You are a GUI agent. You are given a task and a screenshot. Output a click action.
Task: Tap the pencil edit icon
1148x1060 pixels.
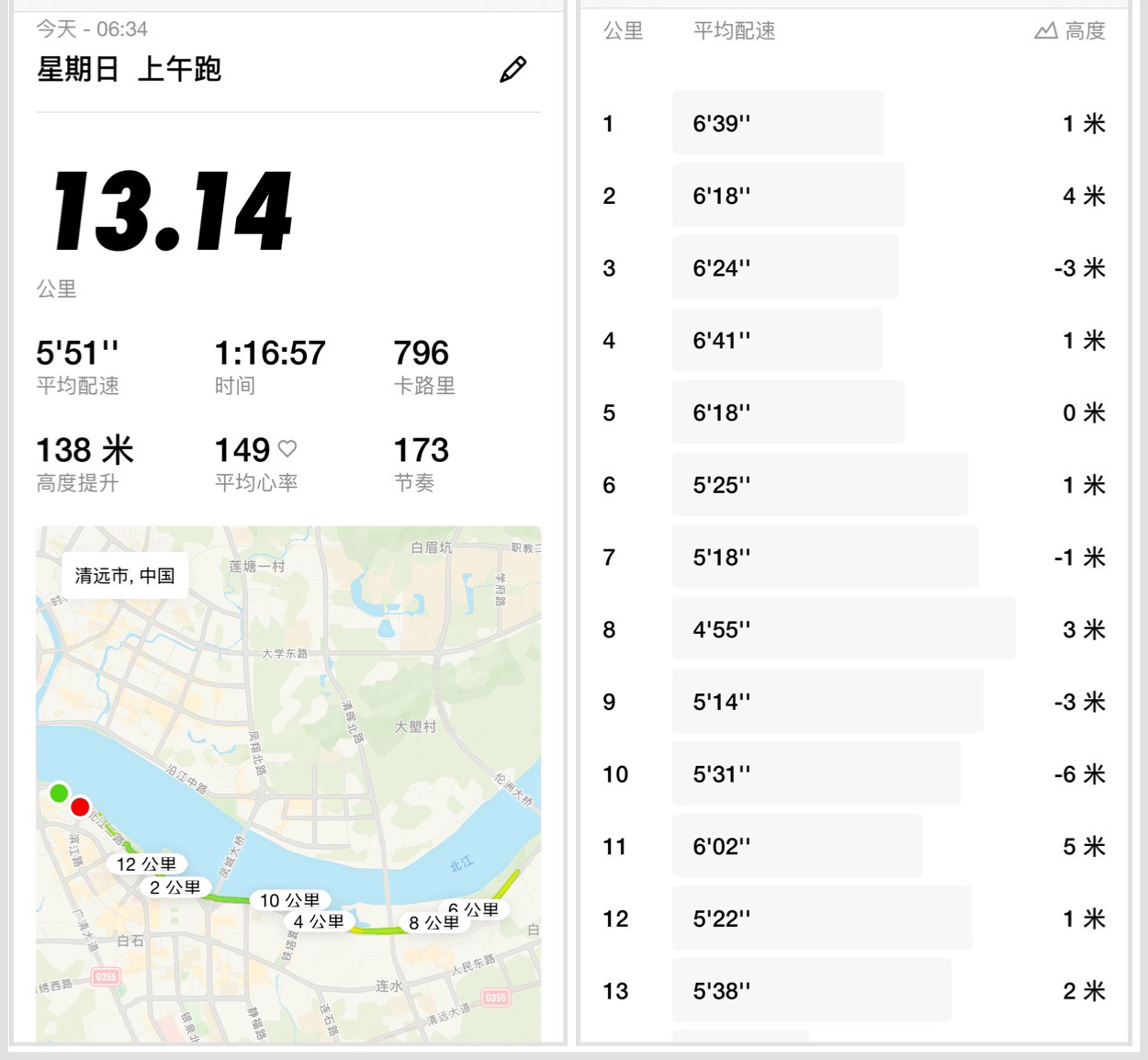(512, 70)
